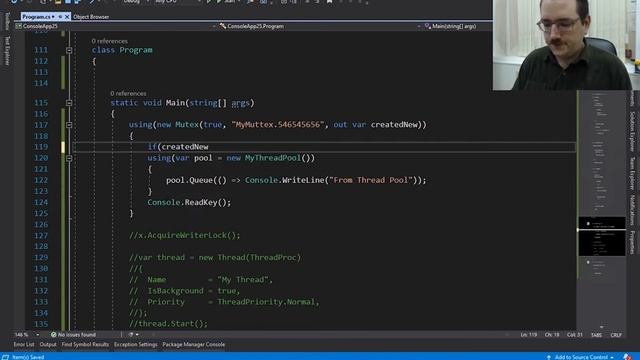The width and height of the screenshot is (640, 360).
Task: Open the Package Manager Console tab
Action: [x=193, y=344]
